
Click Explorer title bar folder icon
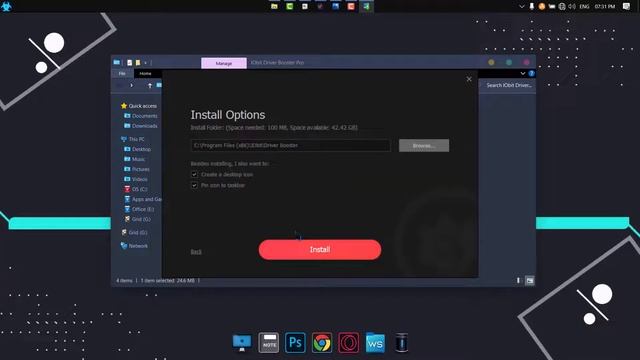[117, 62]
